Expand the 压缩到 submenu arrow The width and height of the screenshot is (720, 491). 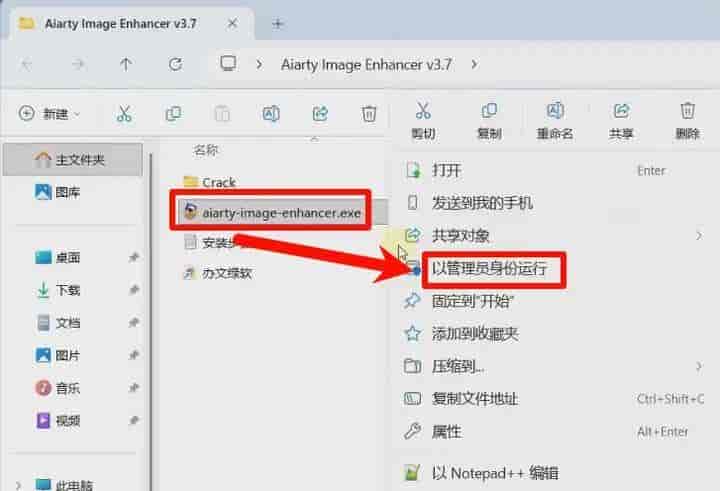[x=699, y=367]
